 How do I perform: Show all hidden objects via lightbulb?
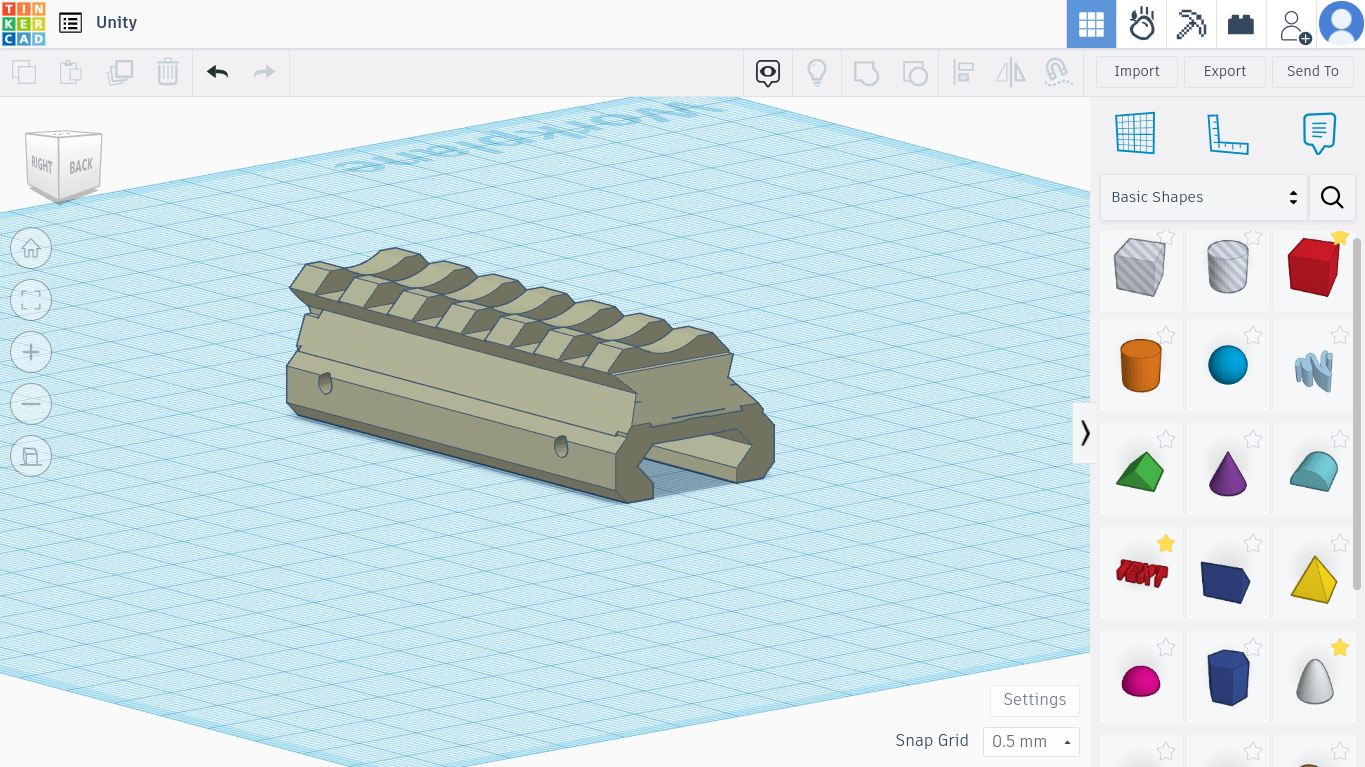(817, 72)
